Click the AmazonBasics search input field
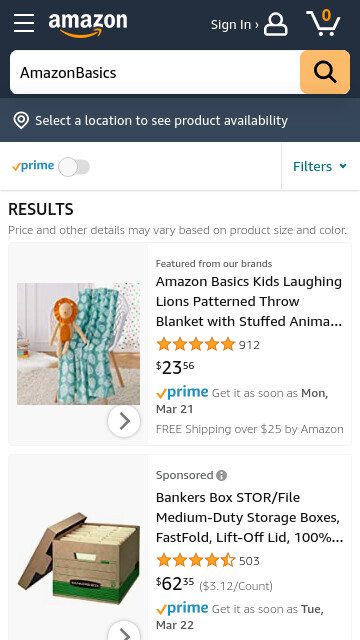Screen dimensions: 360x640 click(155, 72)
